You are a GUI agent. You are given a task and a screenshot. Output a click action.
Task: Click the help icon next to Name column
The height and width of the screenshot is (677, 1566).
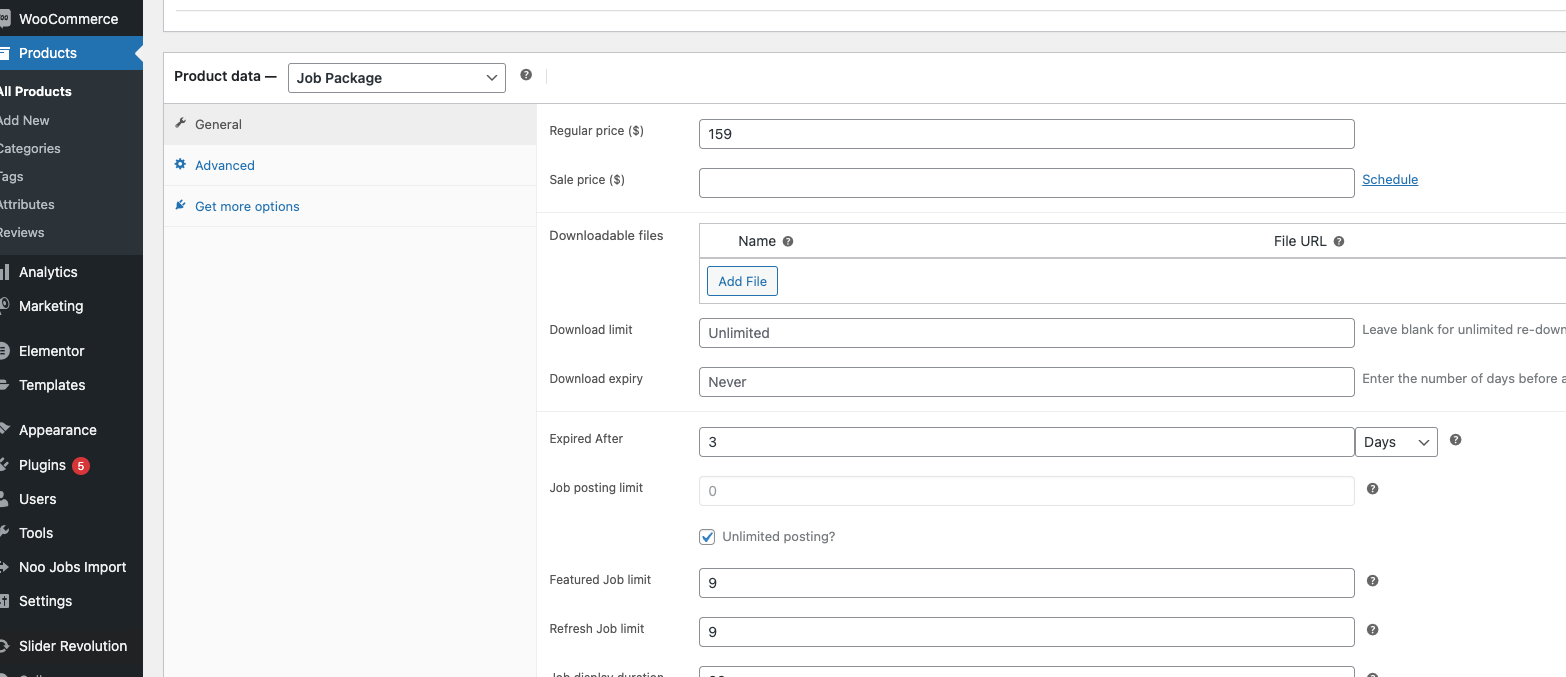(788, 241)
